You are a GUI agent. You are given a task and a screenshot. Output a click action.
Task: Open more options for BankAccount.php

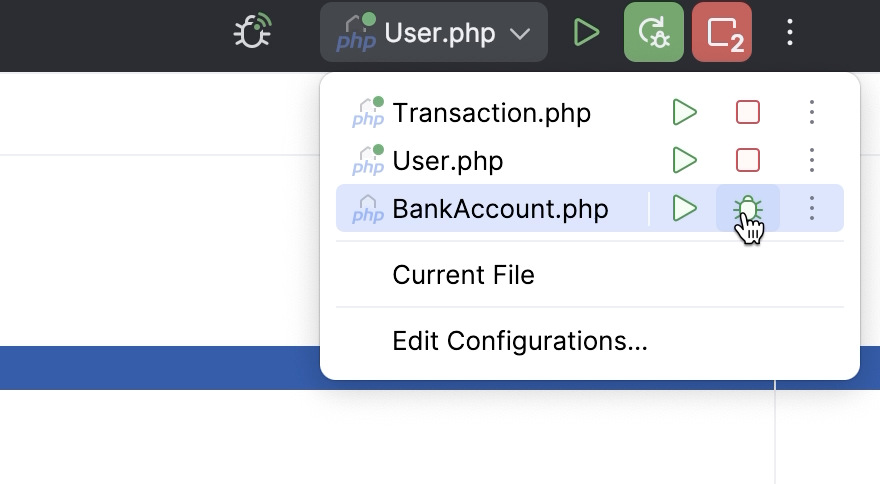(x=812, y=208)
